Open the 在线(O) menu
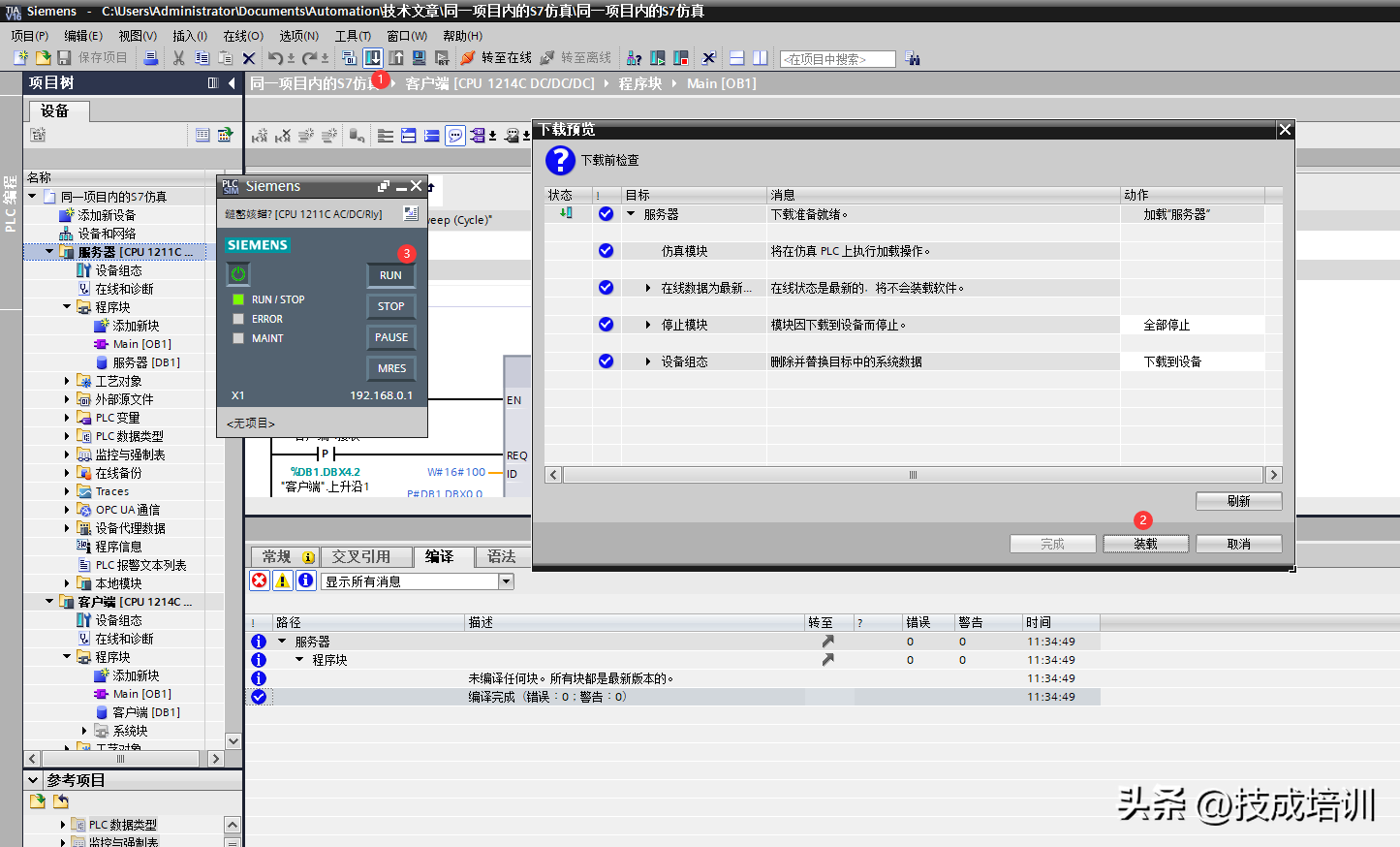 [243, 36]
